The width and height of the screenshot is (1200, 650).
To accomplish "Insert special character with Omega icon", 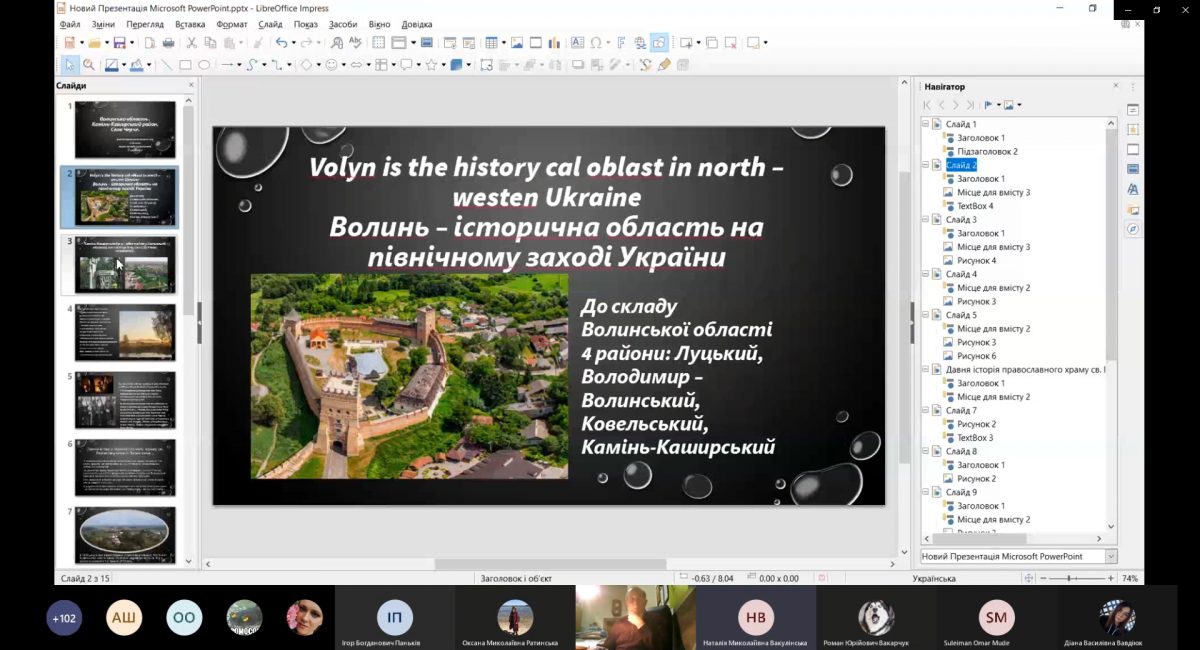I will 596,43.
